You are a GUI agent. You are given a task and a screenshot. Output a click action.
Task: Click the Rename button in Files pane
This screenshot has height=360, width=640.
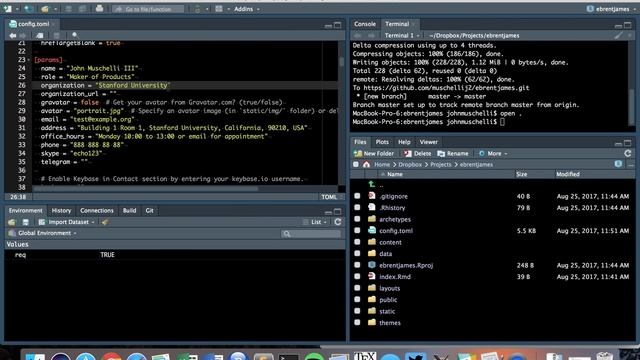(453, 153)
